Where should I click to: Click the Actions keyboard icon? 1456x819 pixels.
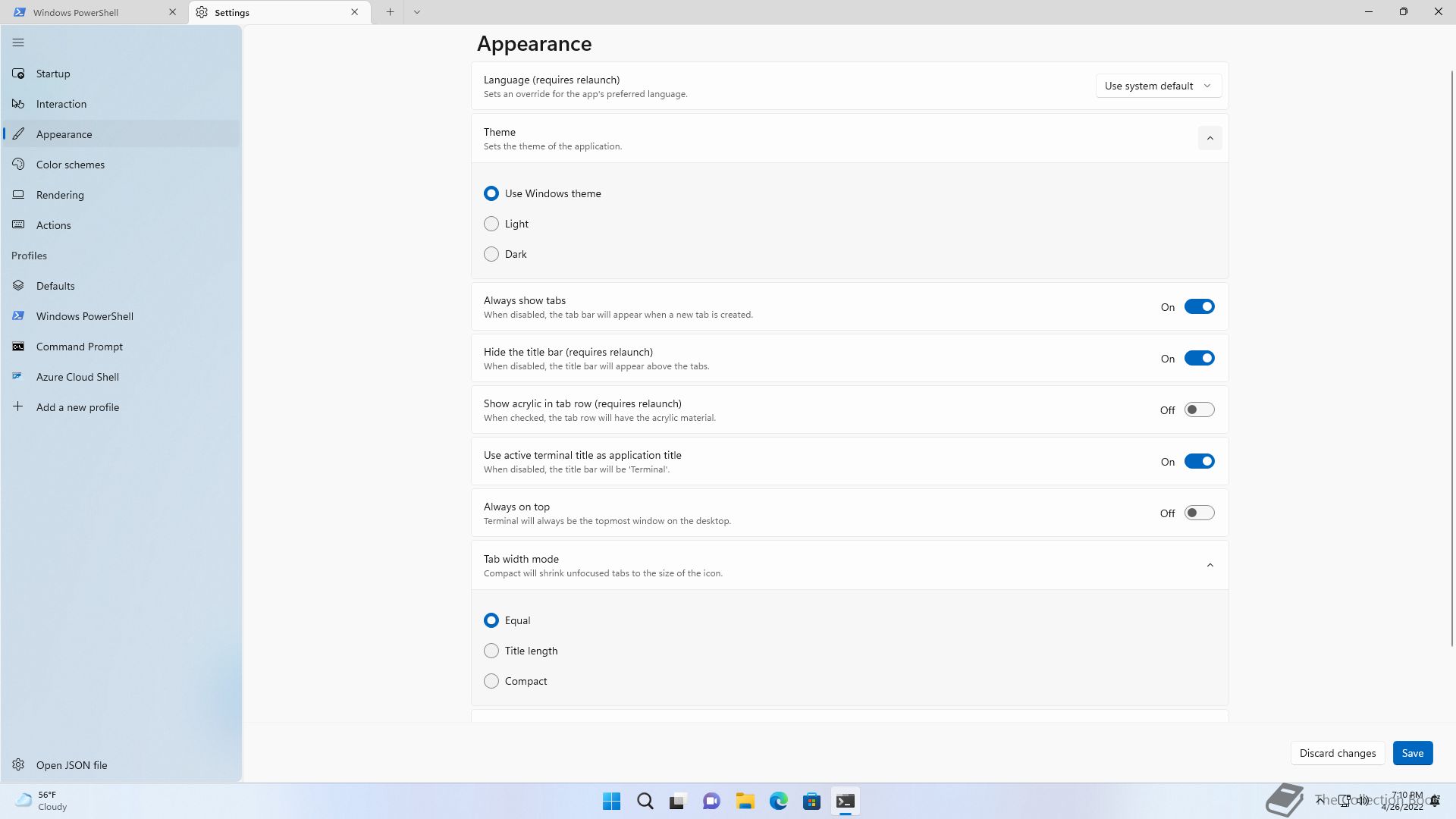click(x=18, y=225)
